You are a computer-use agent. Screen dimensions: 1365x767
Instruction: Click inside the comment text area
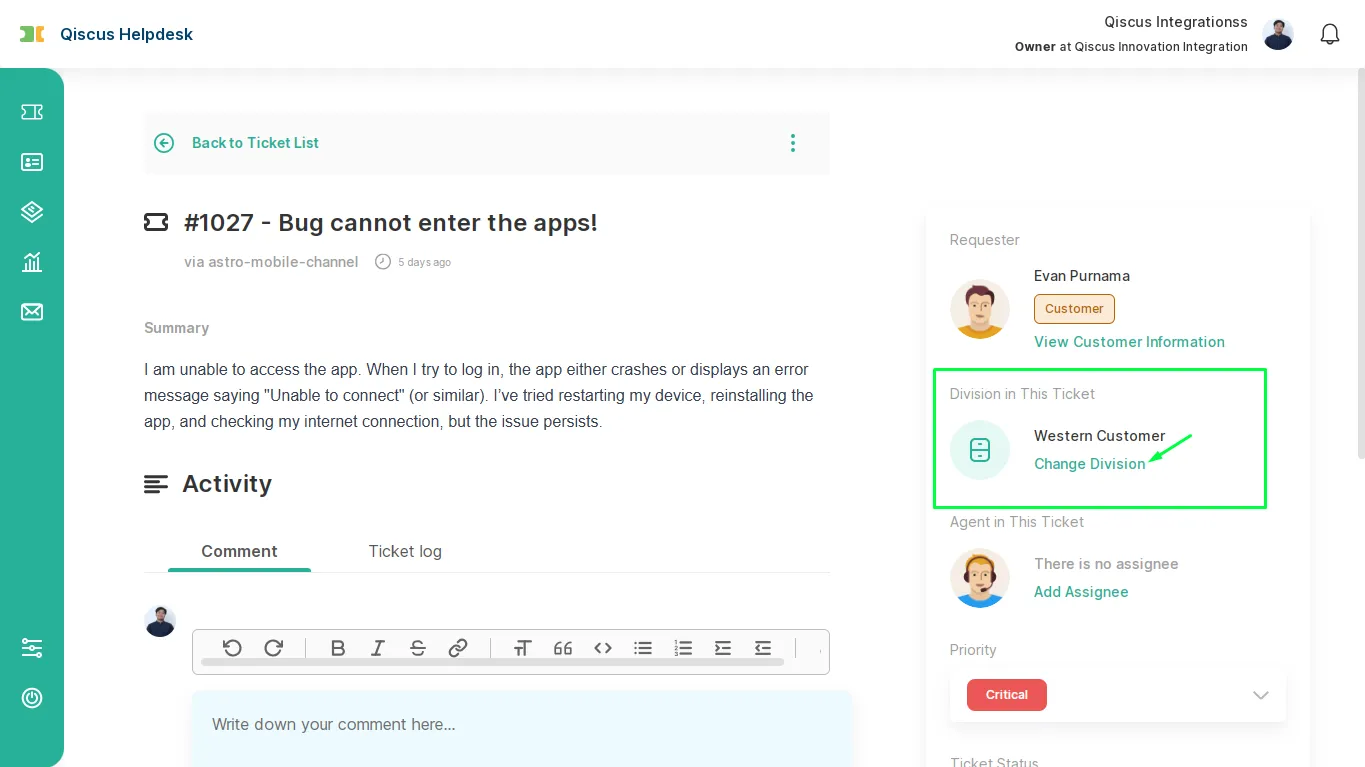pos(521,728)
